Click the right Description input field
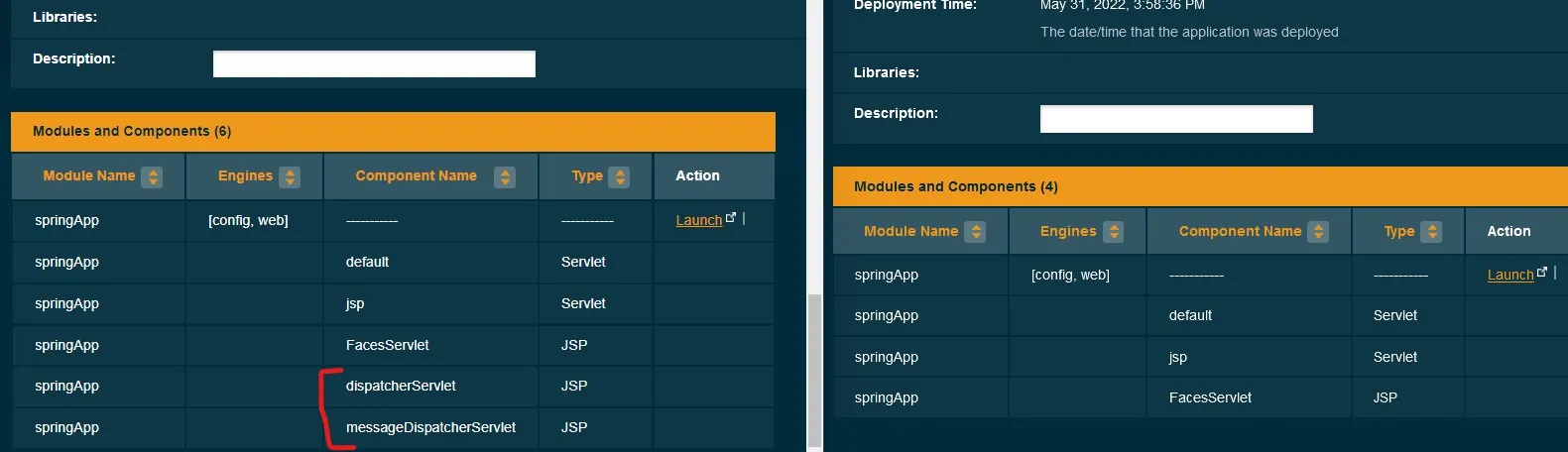The height and width of the screenshot is (452, 1568). click(1175, 119)
